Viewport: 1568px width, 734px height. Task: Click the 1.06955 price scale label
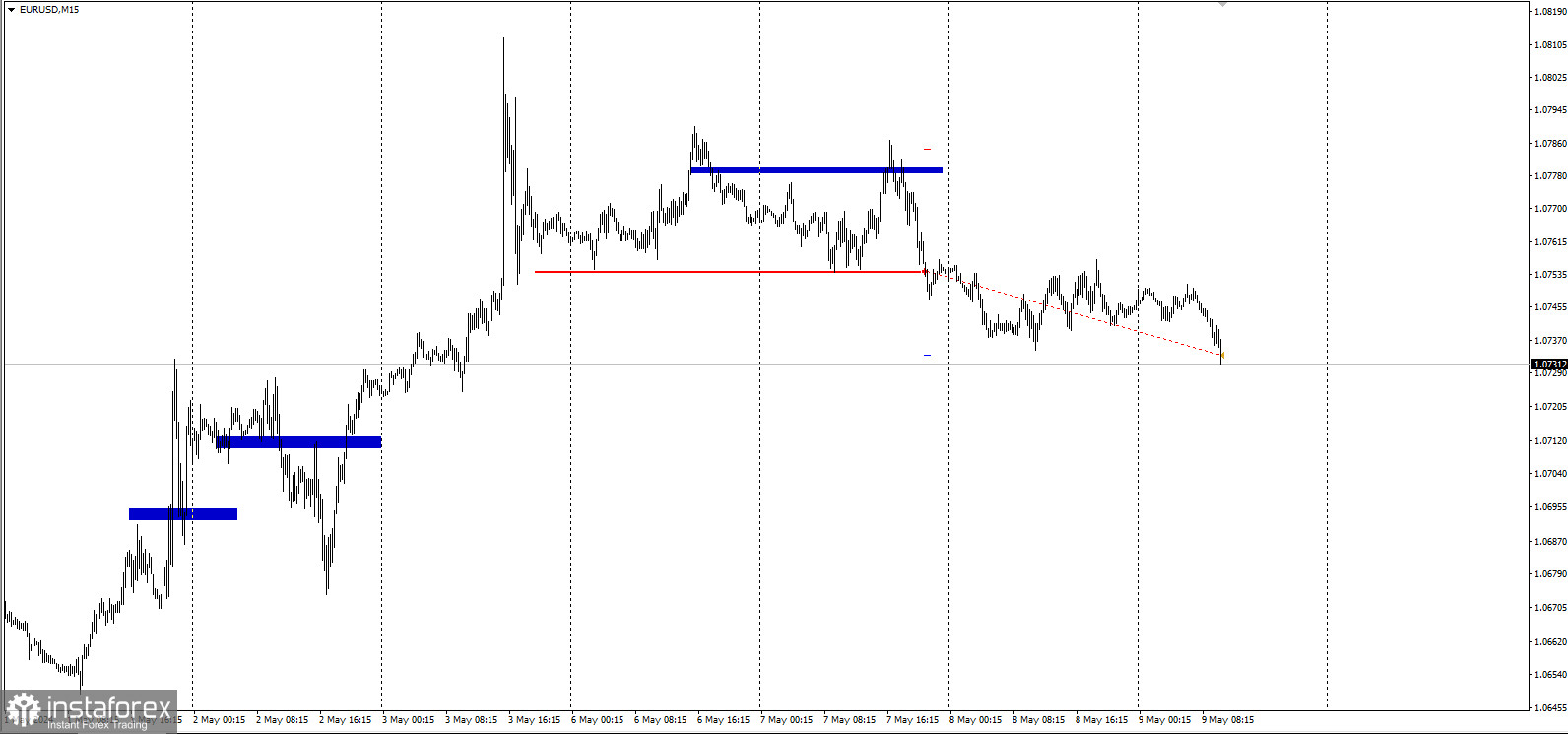click(1550, 506)
